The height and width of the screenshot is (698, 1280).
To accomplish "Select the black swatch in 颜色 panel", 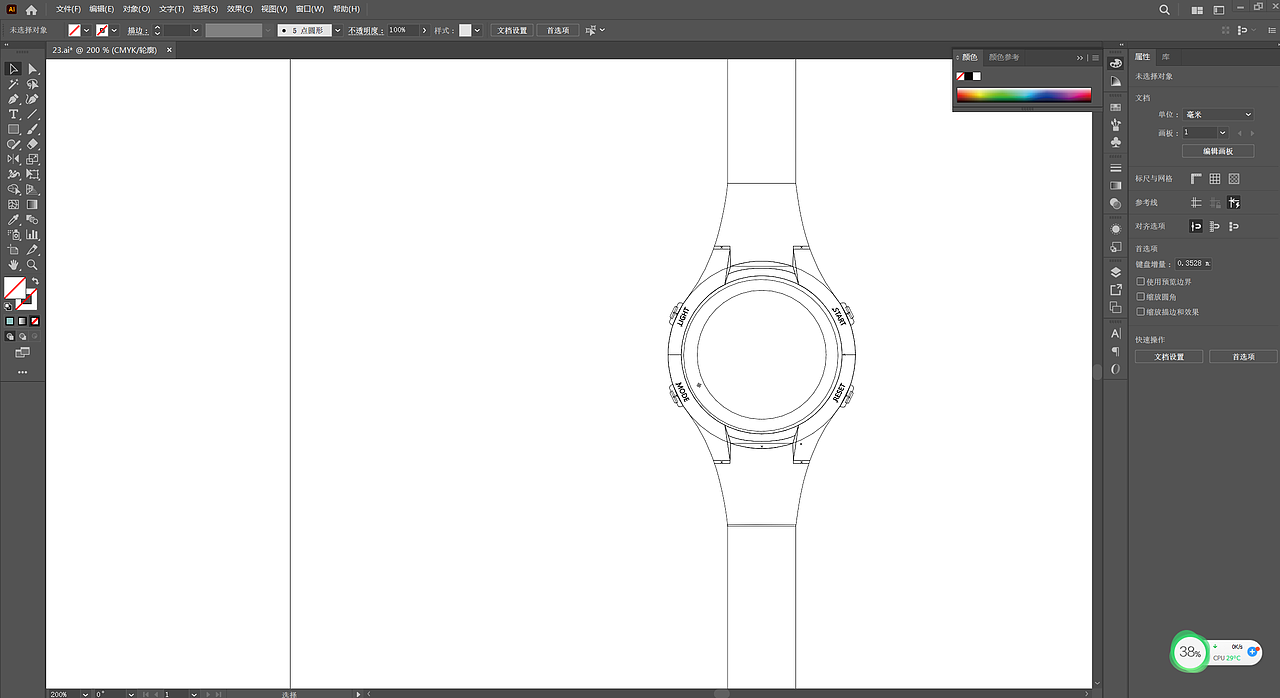I will pos(969,76).
